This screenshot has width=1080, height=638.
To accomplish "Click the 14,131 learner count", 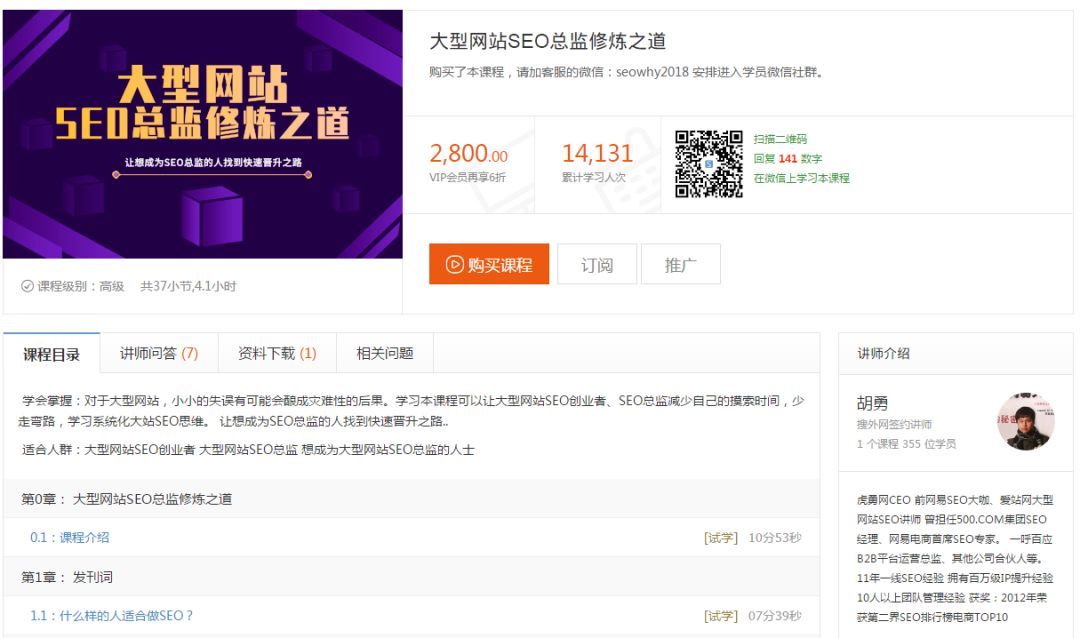I will point(597,153).
